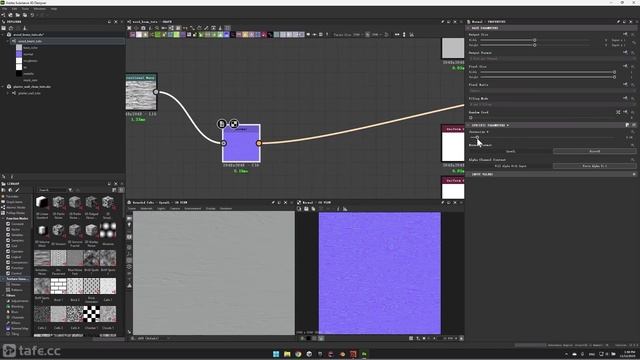Open Windows Start menu on taskbar

coord(276,354)
